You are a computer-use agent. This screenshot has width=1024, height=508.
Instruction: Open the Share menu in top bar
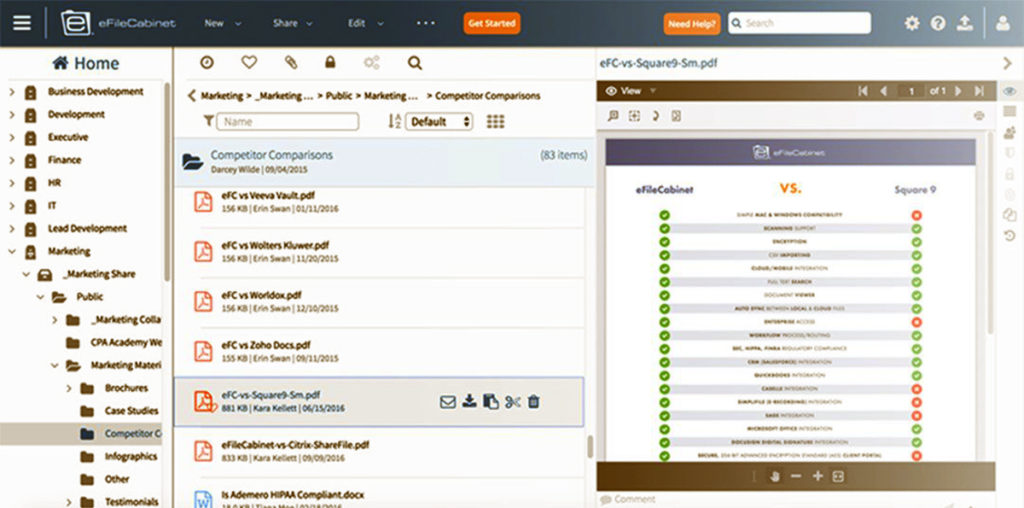[292, 23]
